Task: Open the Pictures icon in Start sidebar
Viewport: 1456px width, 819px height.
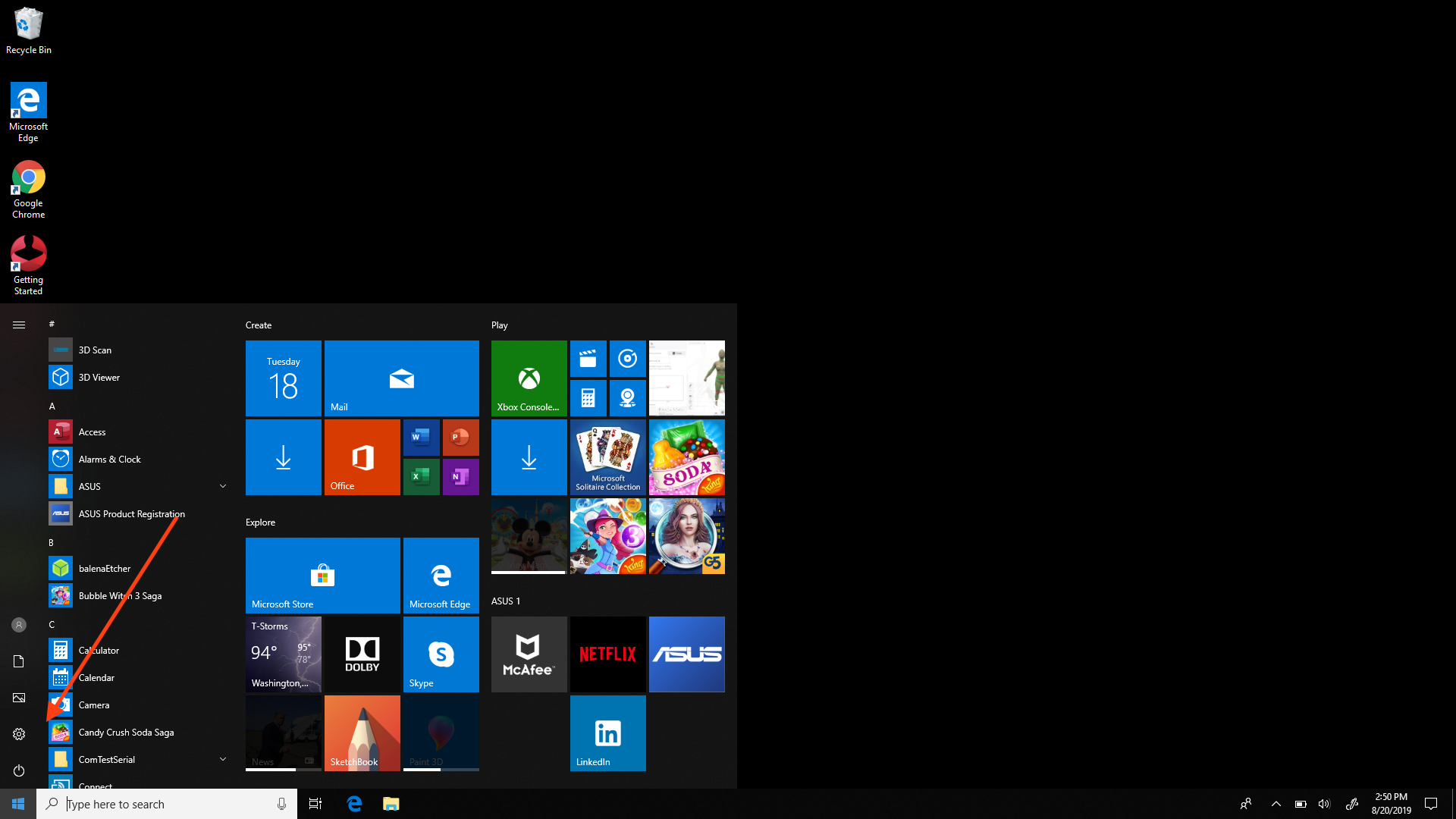Action: tap(19, 698)
